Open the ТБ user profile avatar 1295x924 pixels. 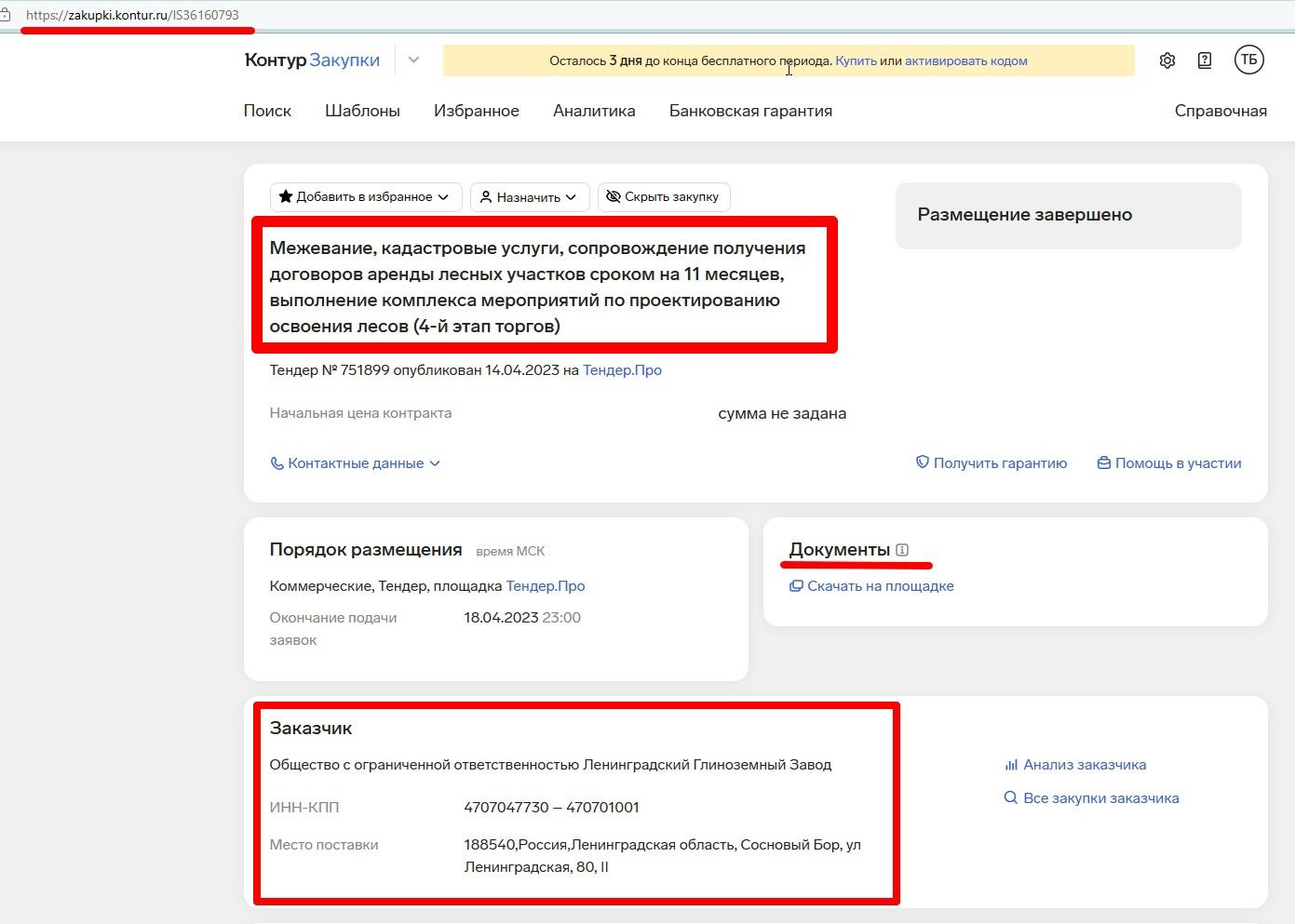point(1249,60)
